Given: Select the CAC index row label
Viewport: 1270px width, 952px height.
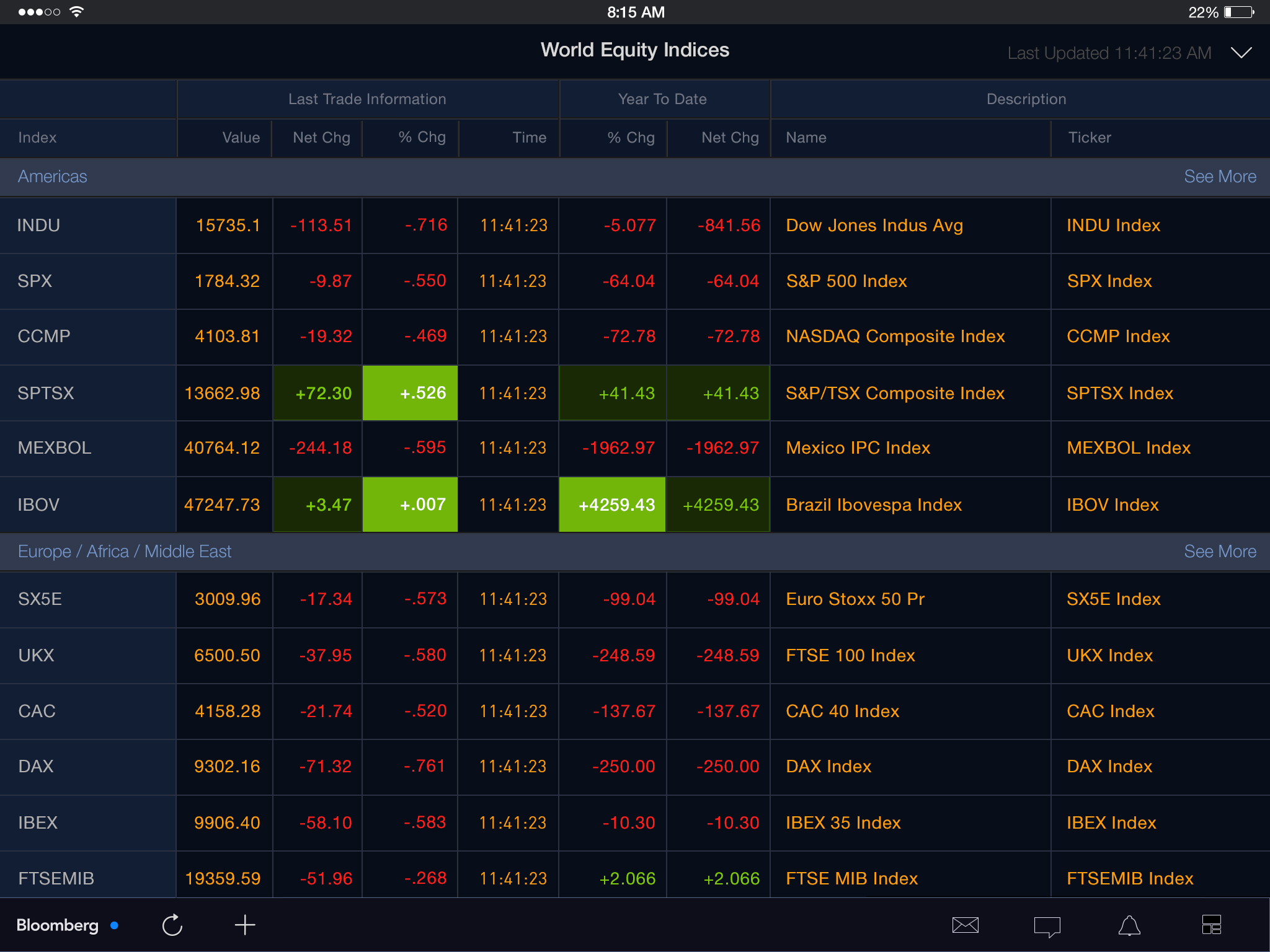Looking at the screenshot, I should pyautogui.click(x=37, y=712).
